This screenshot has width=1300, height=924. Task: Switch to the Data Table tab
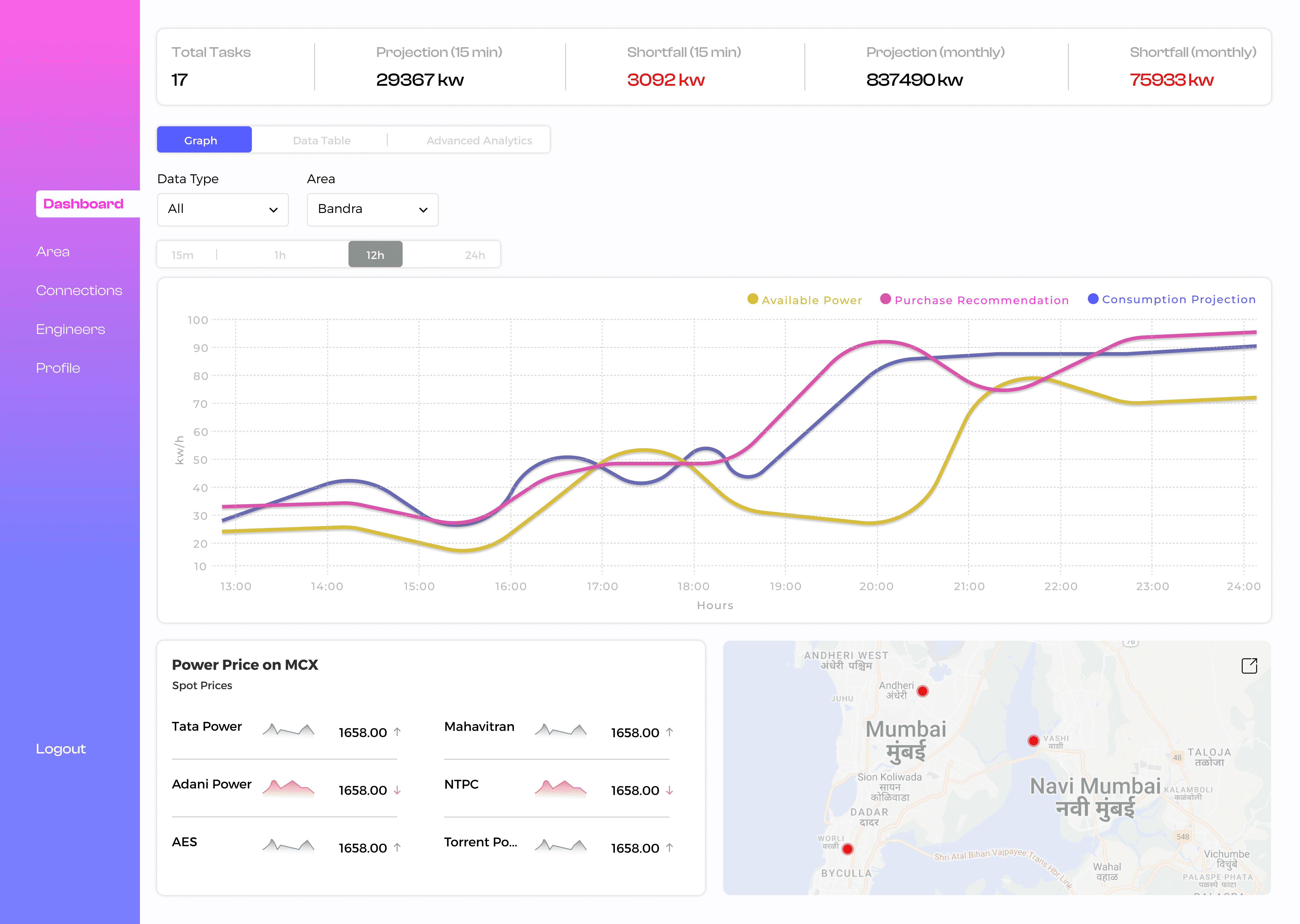(x=322, y=141)
